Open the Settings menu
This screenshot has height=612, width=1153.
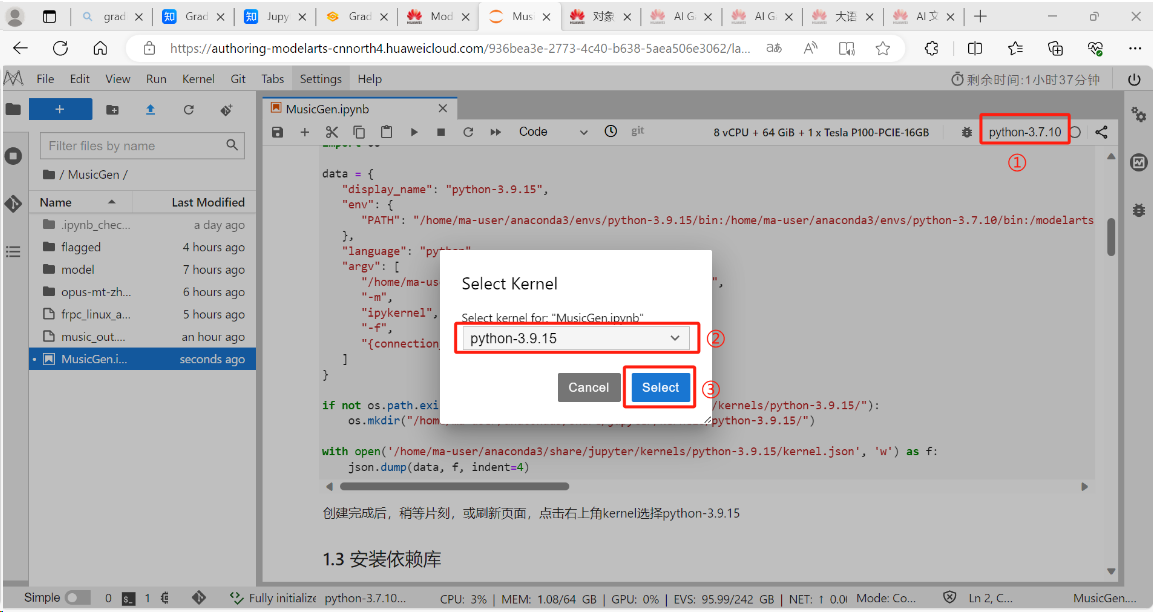pos(321,79)
